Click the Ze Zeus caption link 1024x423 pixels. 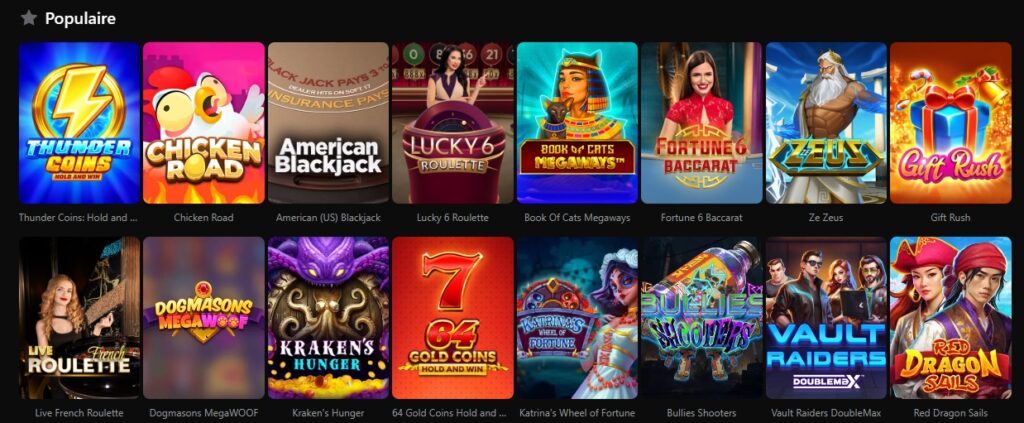click(x=826, y=217)
